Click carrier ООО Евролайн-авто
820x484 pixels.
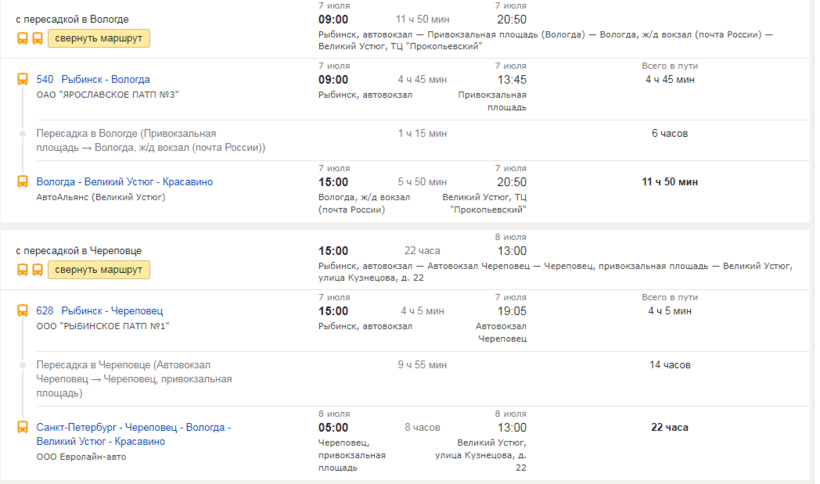(x=81, y=457)
